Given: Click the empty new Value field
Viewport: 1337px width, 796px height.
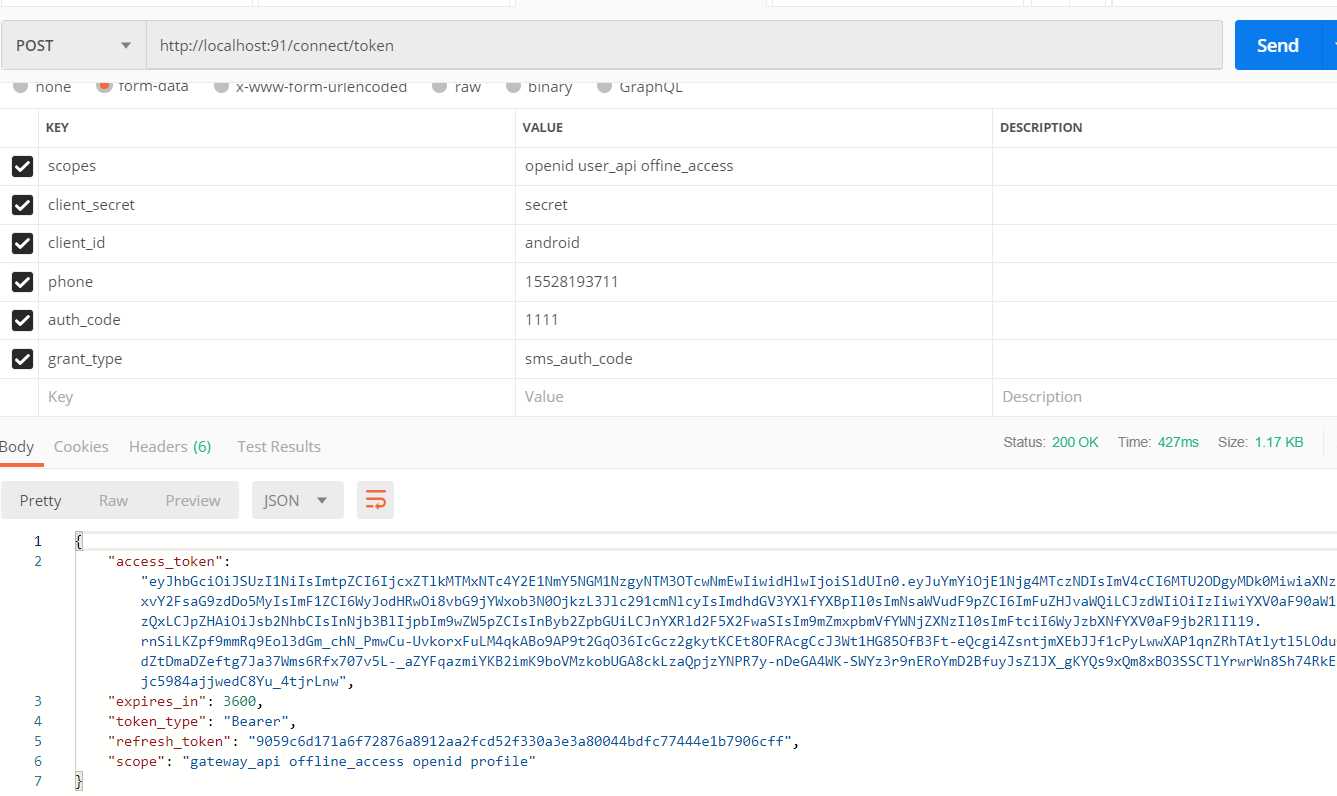Looking at the screenshot, I should [754, 397].
